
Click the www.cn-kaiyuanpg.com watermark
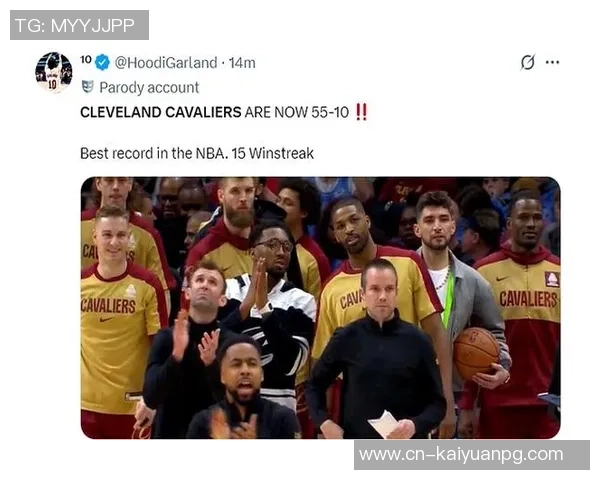[461, 455]
